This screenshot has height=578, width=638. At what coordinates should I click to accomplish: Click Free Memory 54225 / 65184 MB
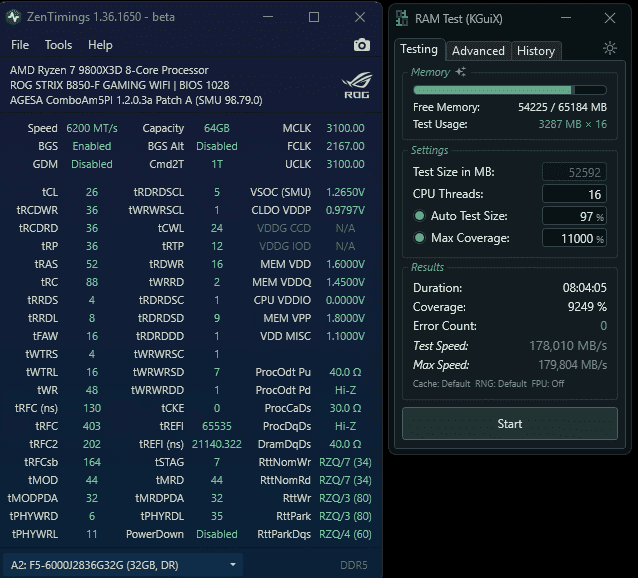point(562,107)
